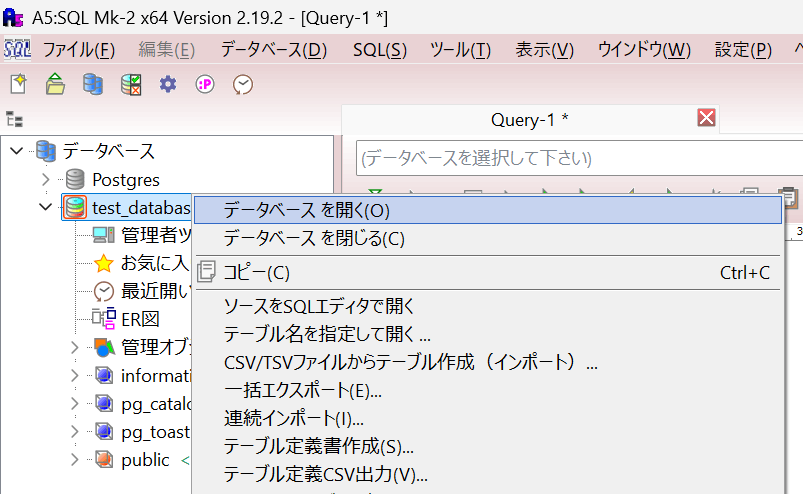
Task: Switch to the Query-1 tab
Action: coord(530,119)
